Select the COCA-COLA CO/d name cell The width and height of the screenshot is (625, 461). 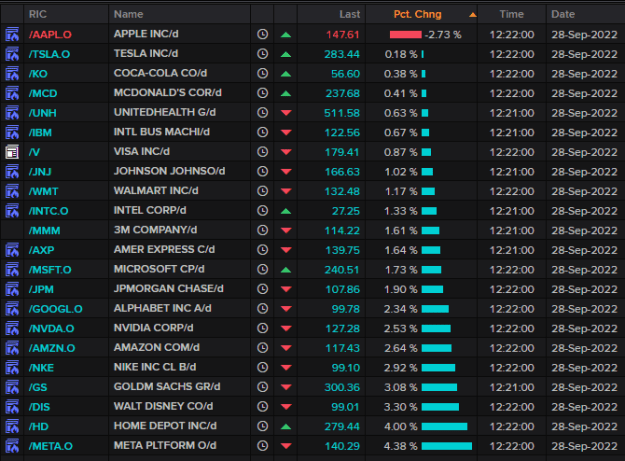click(160, 73)
